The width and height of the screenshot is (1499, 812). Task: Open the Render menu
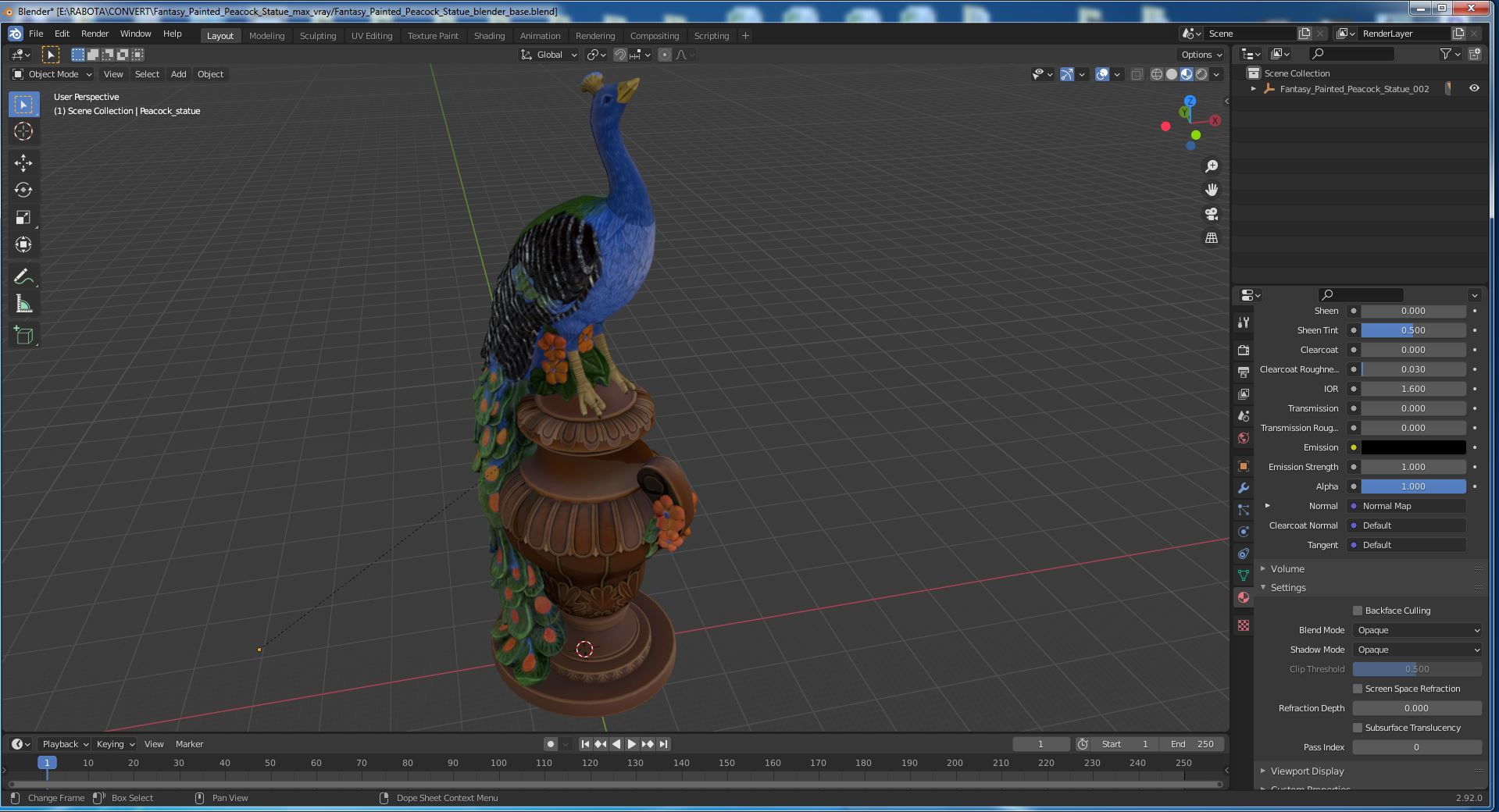pyautogui.click(x=95, y=34)
